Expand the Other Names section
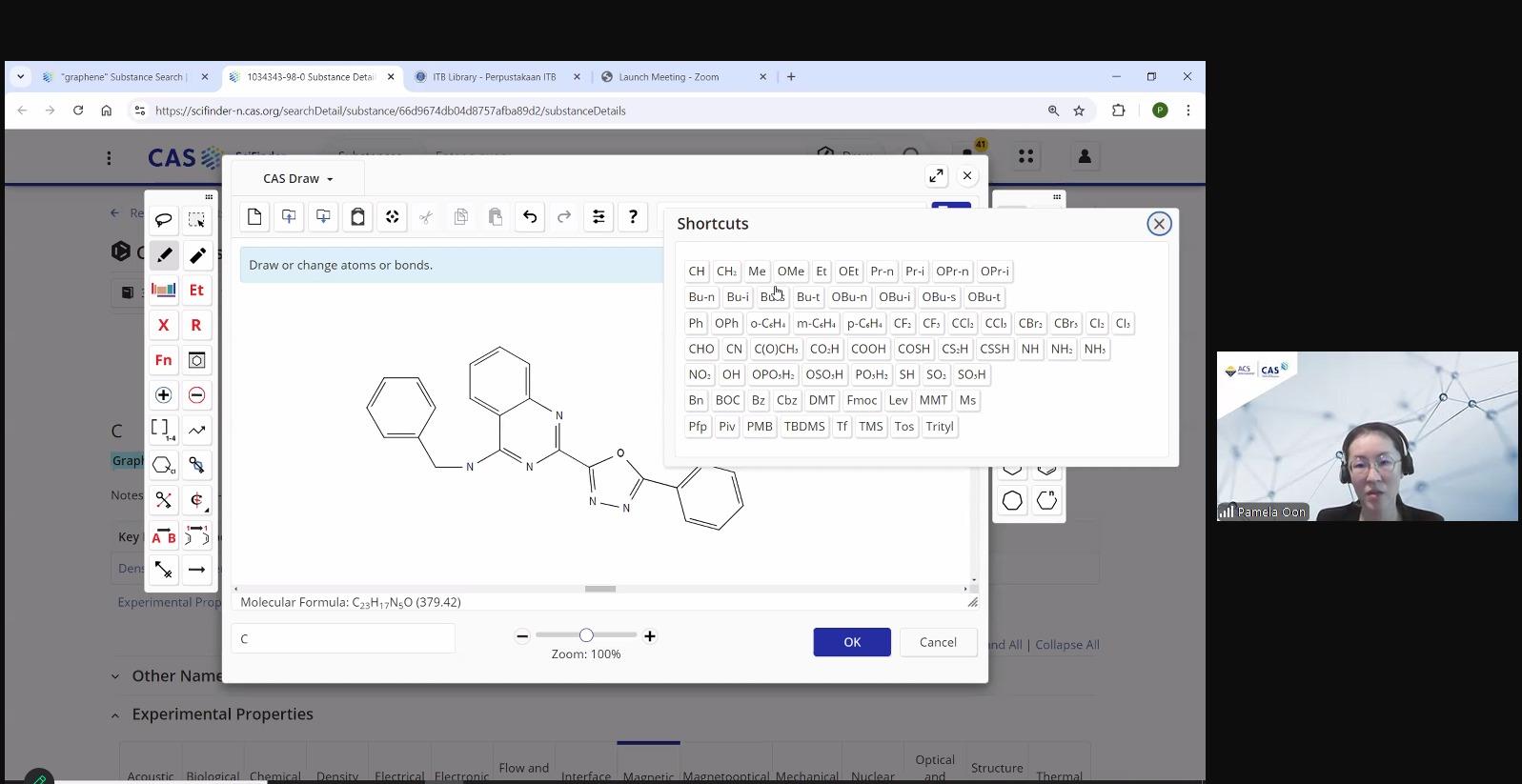 pyautogui.click(x=115, y=676)
